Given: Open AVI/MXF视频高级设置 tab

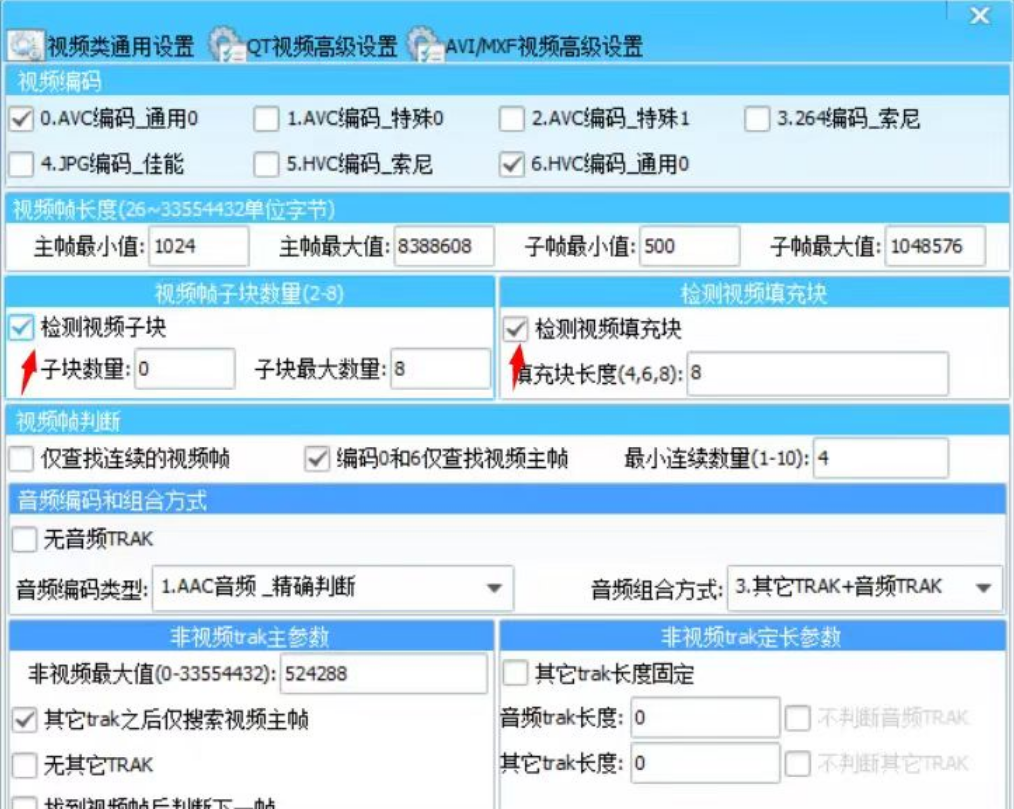Looking at the screenshot, I should coord(545,46).
